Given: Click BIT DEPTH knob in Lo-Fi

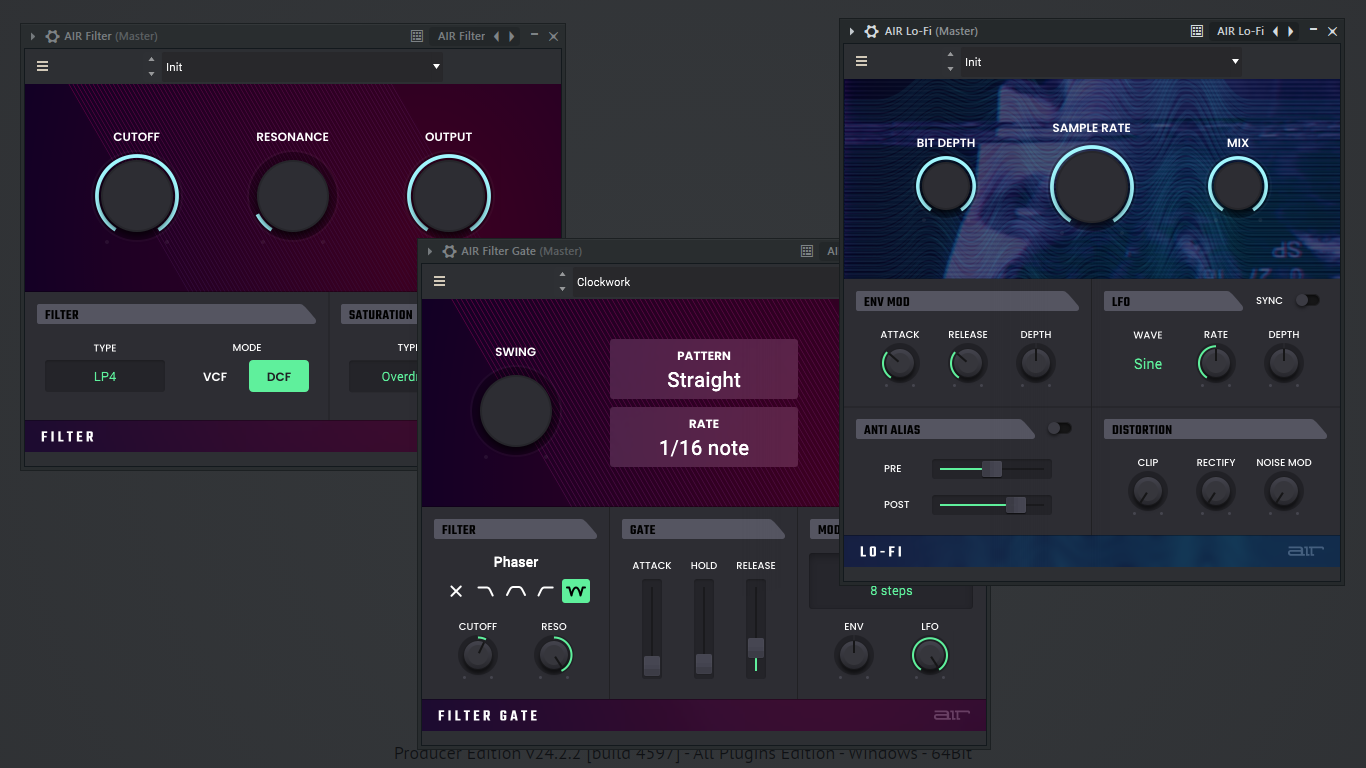Looking at the screenshot, I should (946, 186).
